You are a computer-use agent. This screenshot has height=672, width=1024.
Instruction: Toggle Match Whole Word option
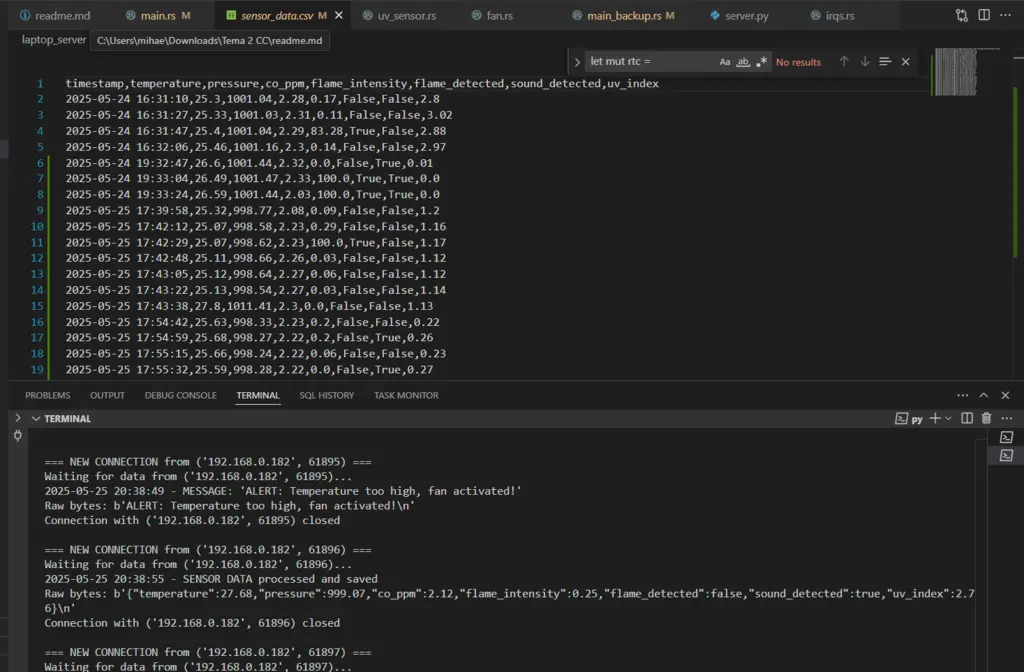tap(743, 62)
